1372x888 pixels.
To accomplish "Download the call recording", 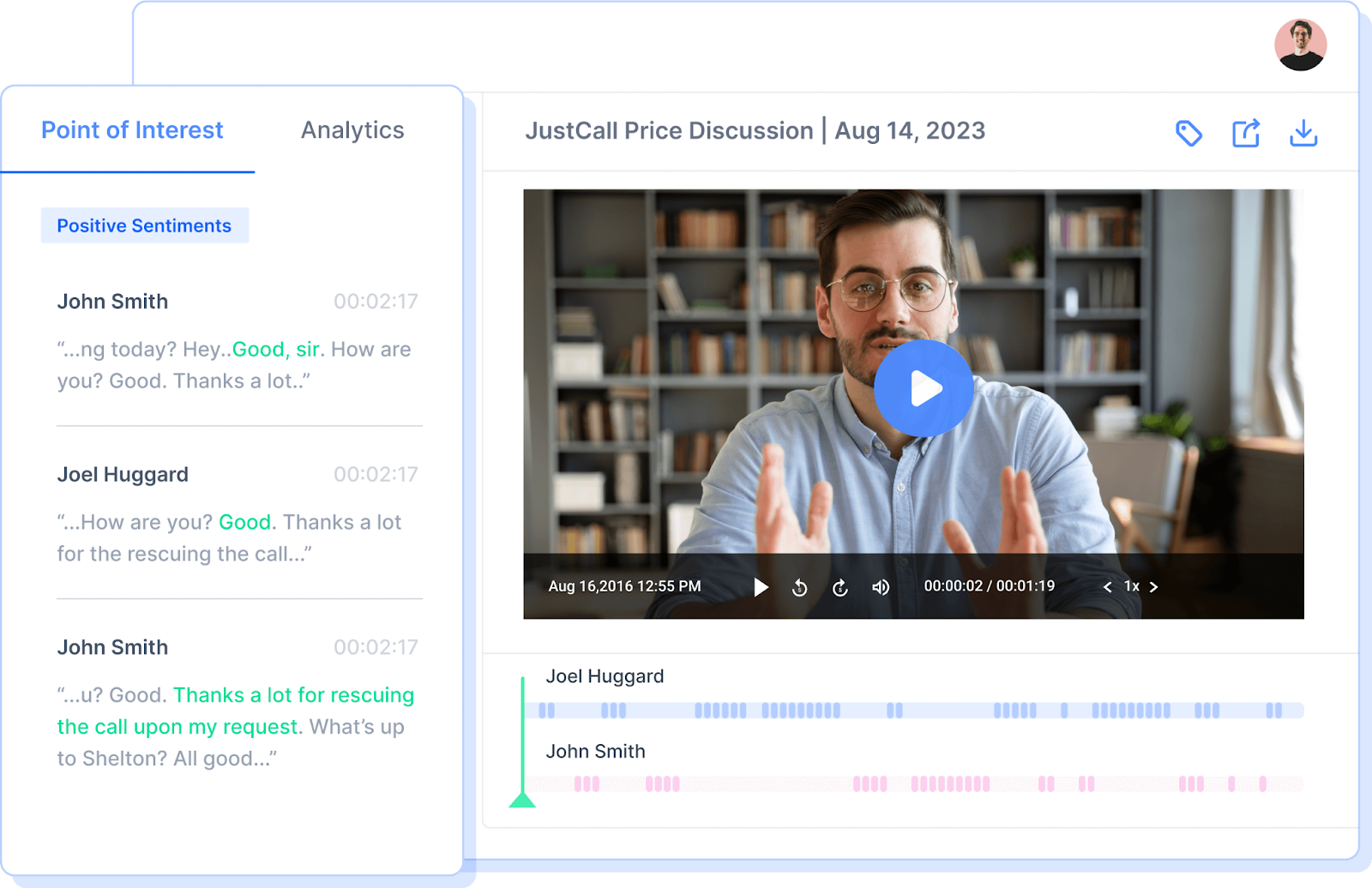I will coord(1303,133).
